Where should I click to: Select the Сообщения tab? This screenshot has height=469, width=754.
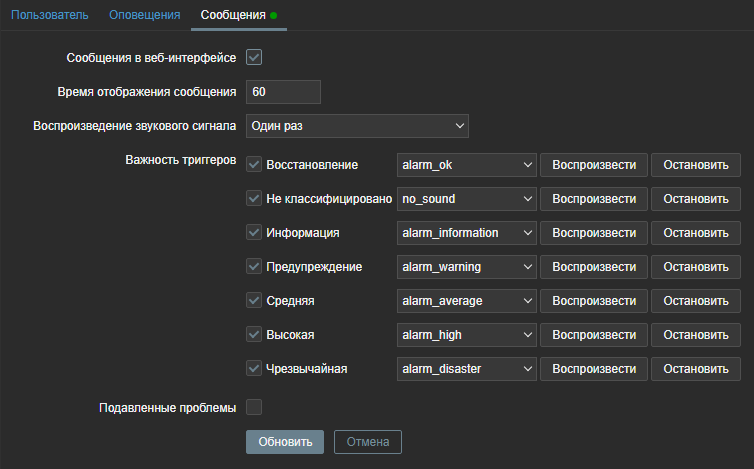pos(233,15)
